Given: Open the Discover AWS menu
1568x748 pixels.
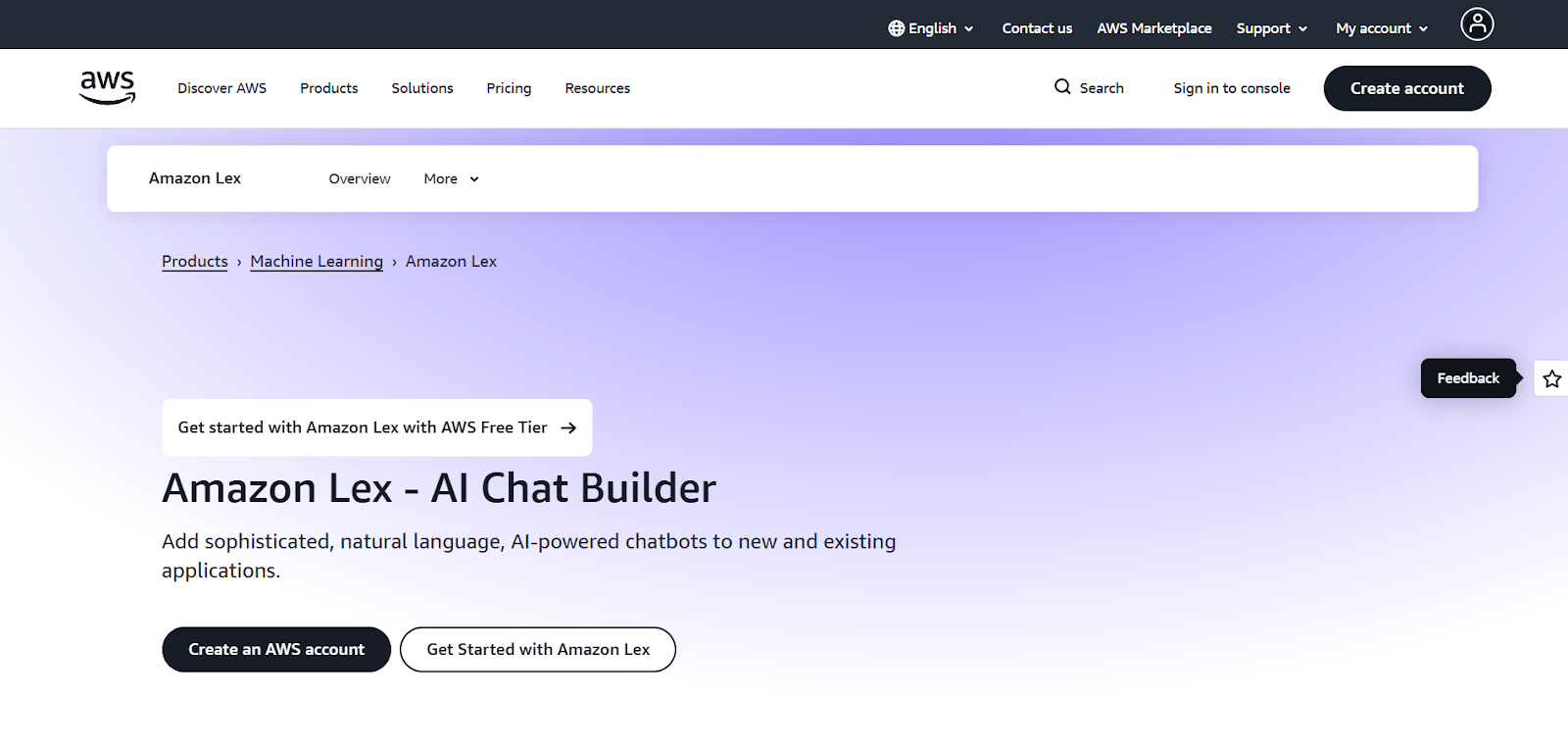Looking at the screenshot, I should (x=221, y=88).
